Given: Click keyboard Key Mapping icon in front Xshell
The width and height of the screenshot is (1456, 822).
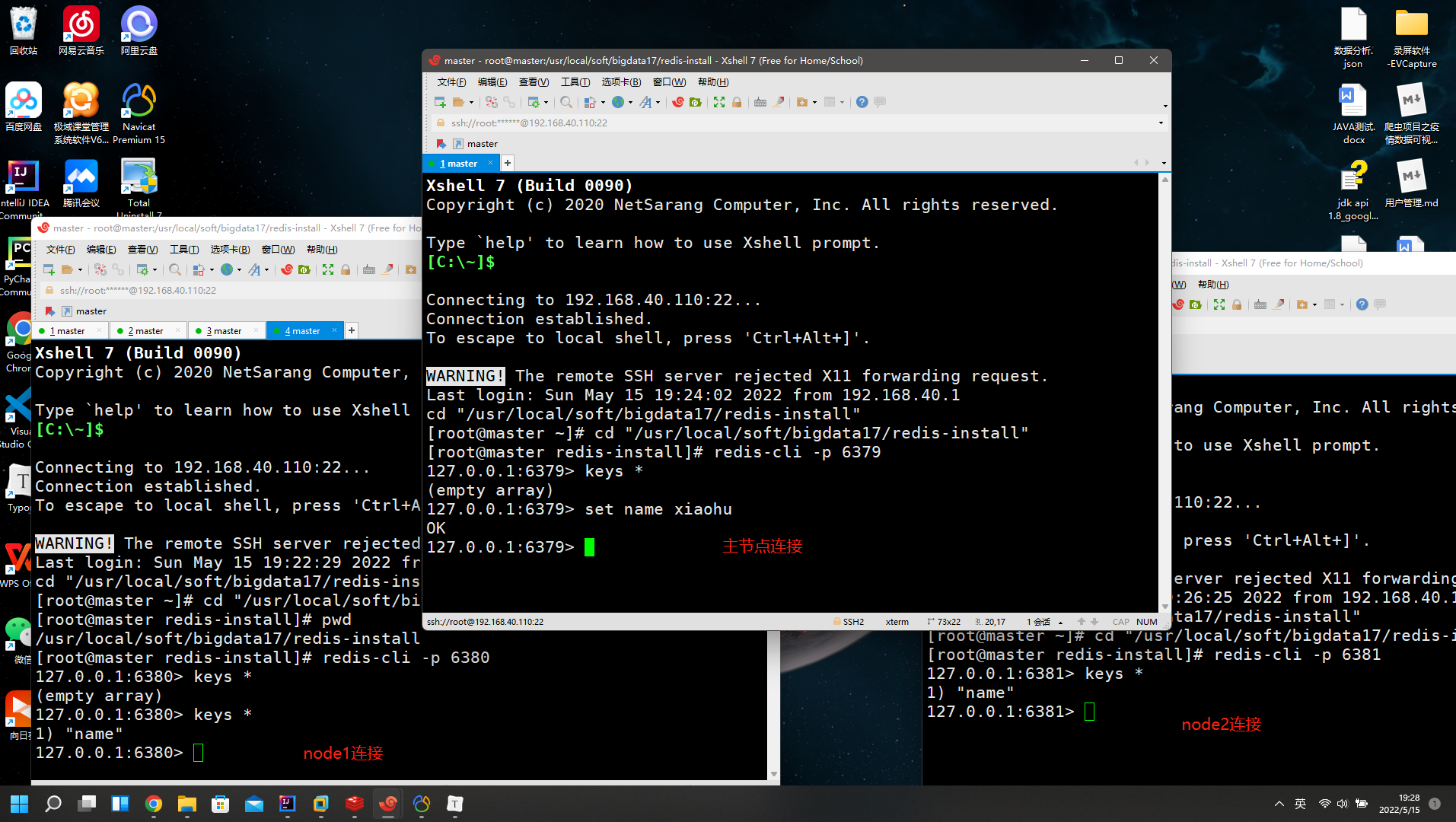Looking at the screenshot, I should pos(760,102).
